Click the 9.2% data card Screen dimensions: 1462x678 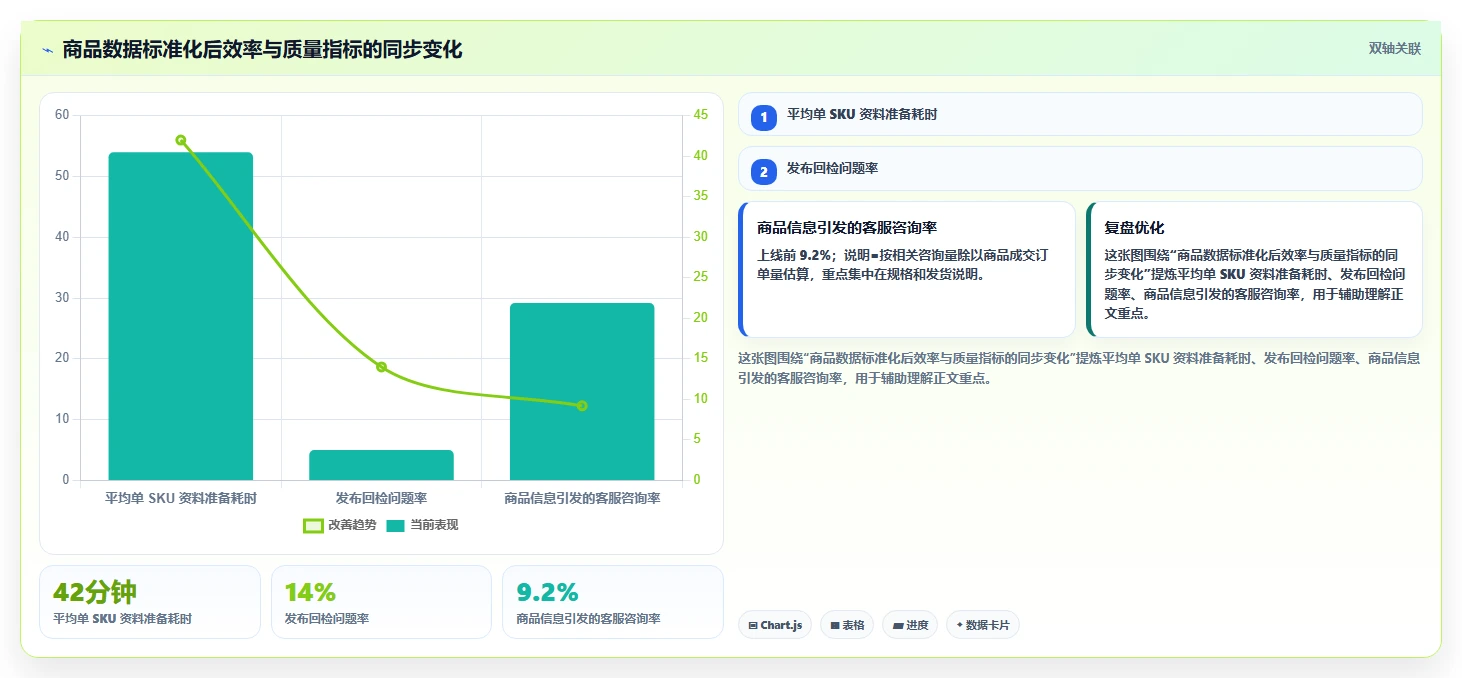coord(612,602)
